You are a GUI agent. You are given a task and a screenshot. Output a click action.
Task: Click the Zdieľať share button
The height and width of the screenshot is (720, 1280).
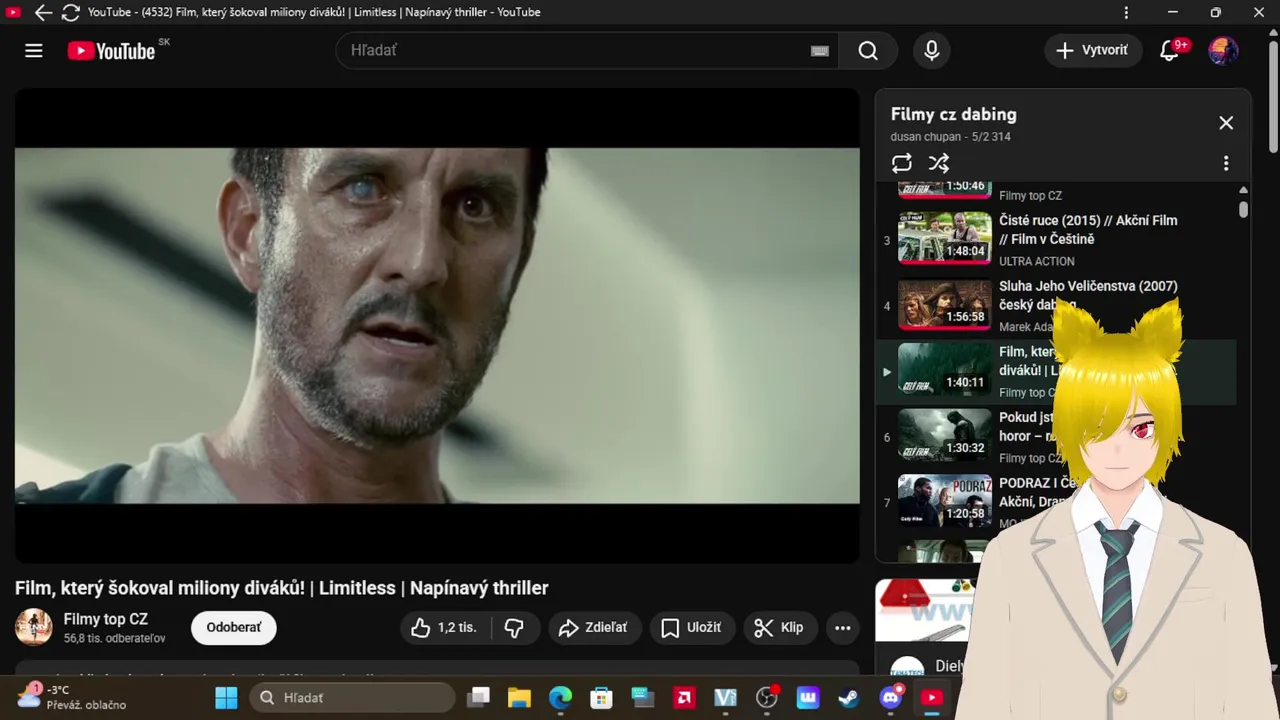click(x=593, y=627)
